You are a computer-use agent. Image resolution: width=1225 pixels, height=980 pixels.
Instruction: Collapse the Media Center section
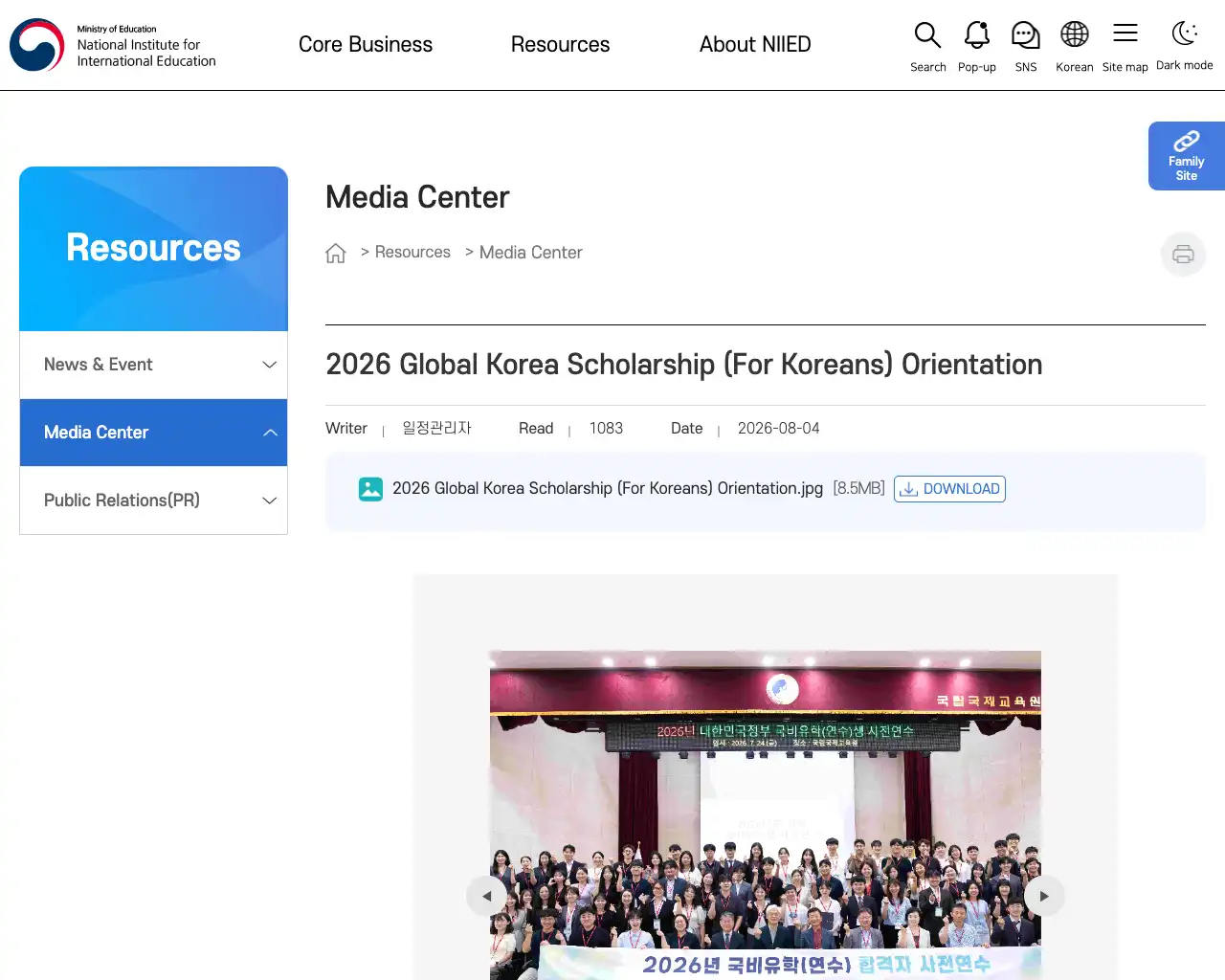(x=153, y=433)
